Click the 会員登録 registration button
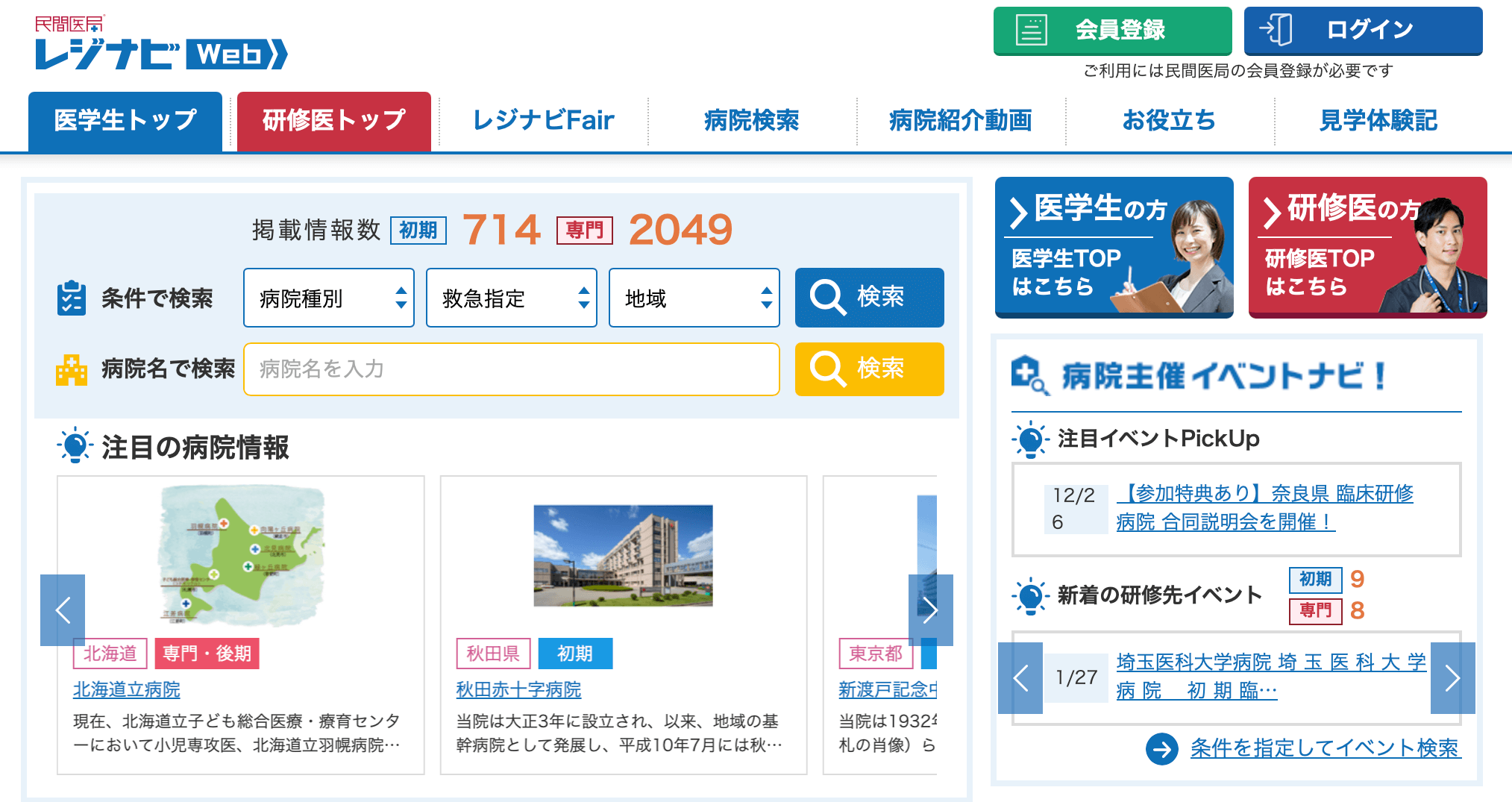1512x802 pixels. coord(1111,31)
